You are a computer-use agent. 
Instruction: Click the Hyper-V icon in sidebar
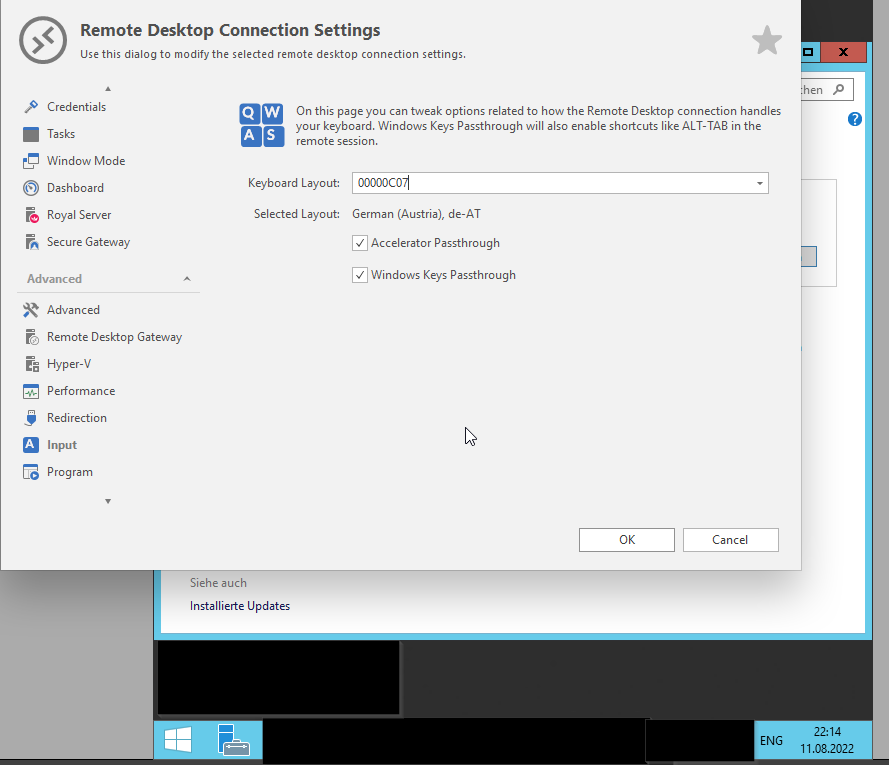pyautogui.click(x=30, y=364)
